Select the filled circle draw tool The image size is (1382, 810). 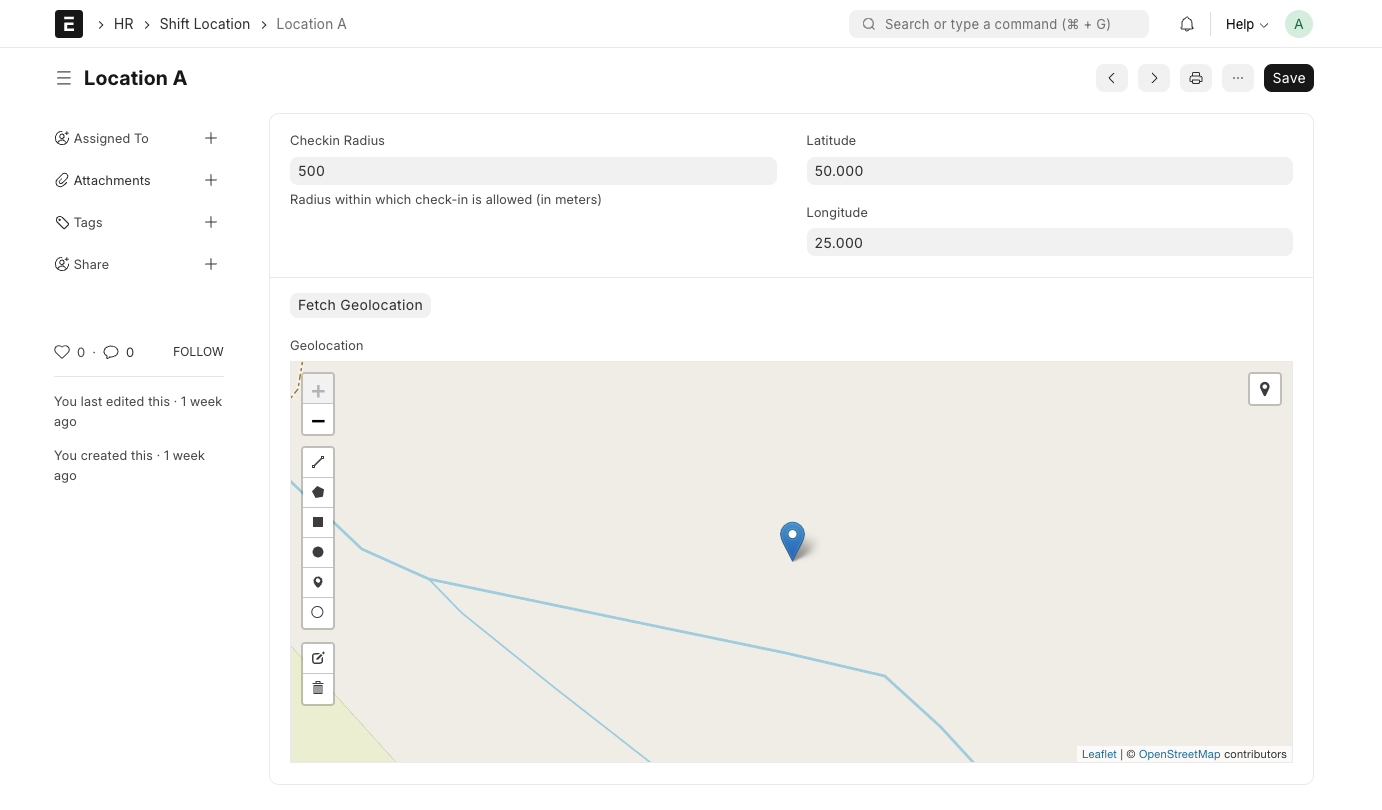click(x=318, y=552)
